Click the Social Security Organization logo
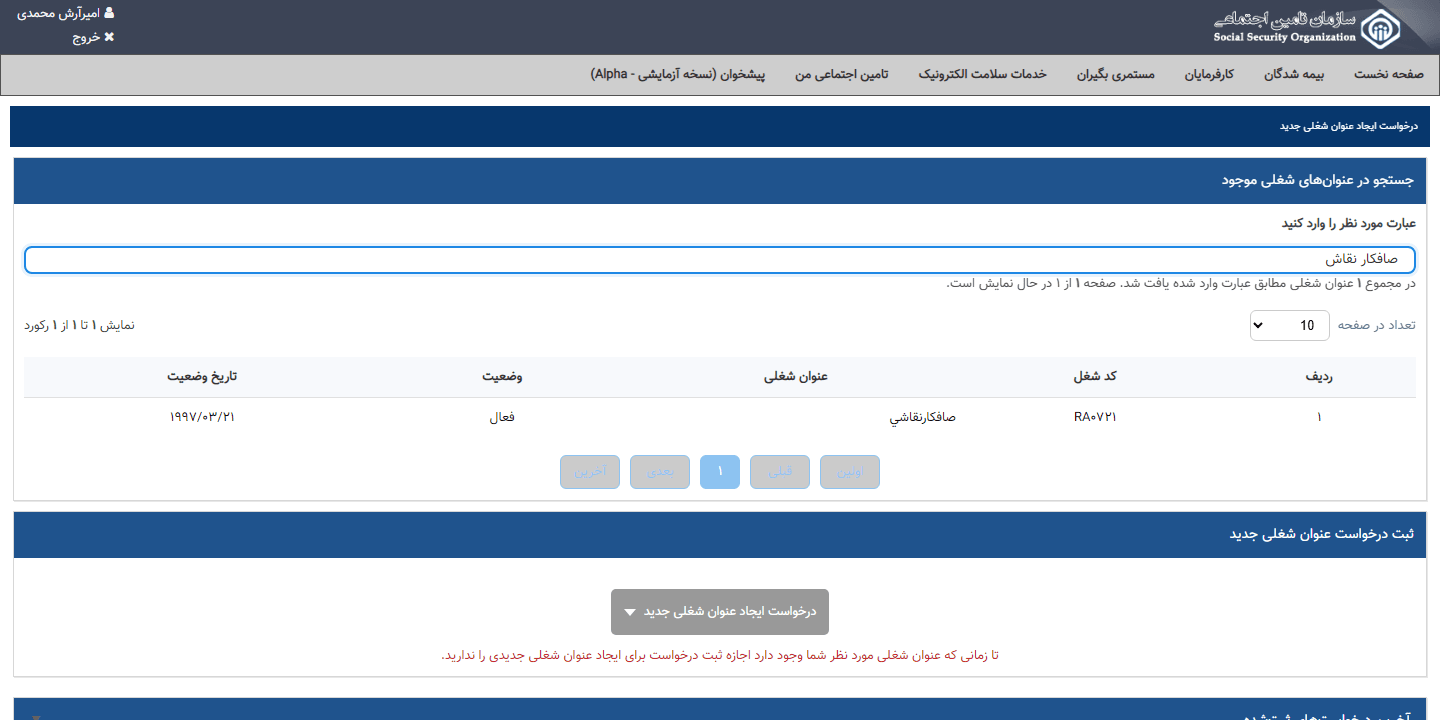 coord(1306,27)
